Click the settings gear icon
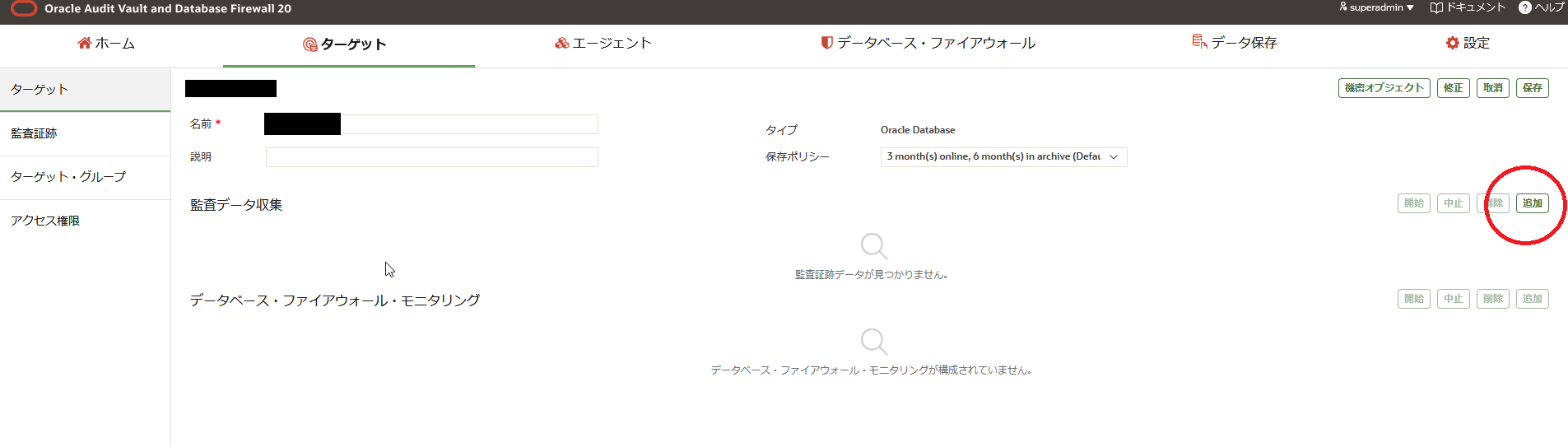Screen dimensions: 1568x447 (x=1453, y=43)
